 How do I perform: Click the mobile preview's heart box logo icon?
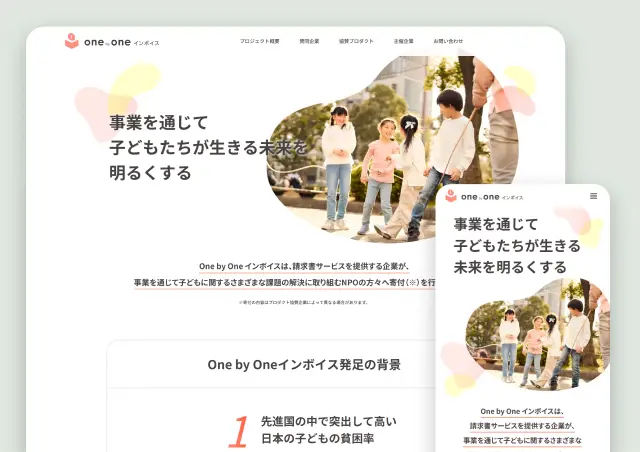(x=451, y=196)
